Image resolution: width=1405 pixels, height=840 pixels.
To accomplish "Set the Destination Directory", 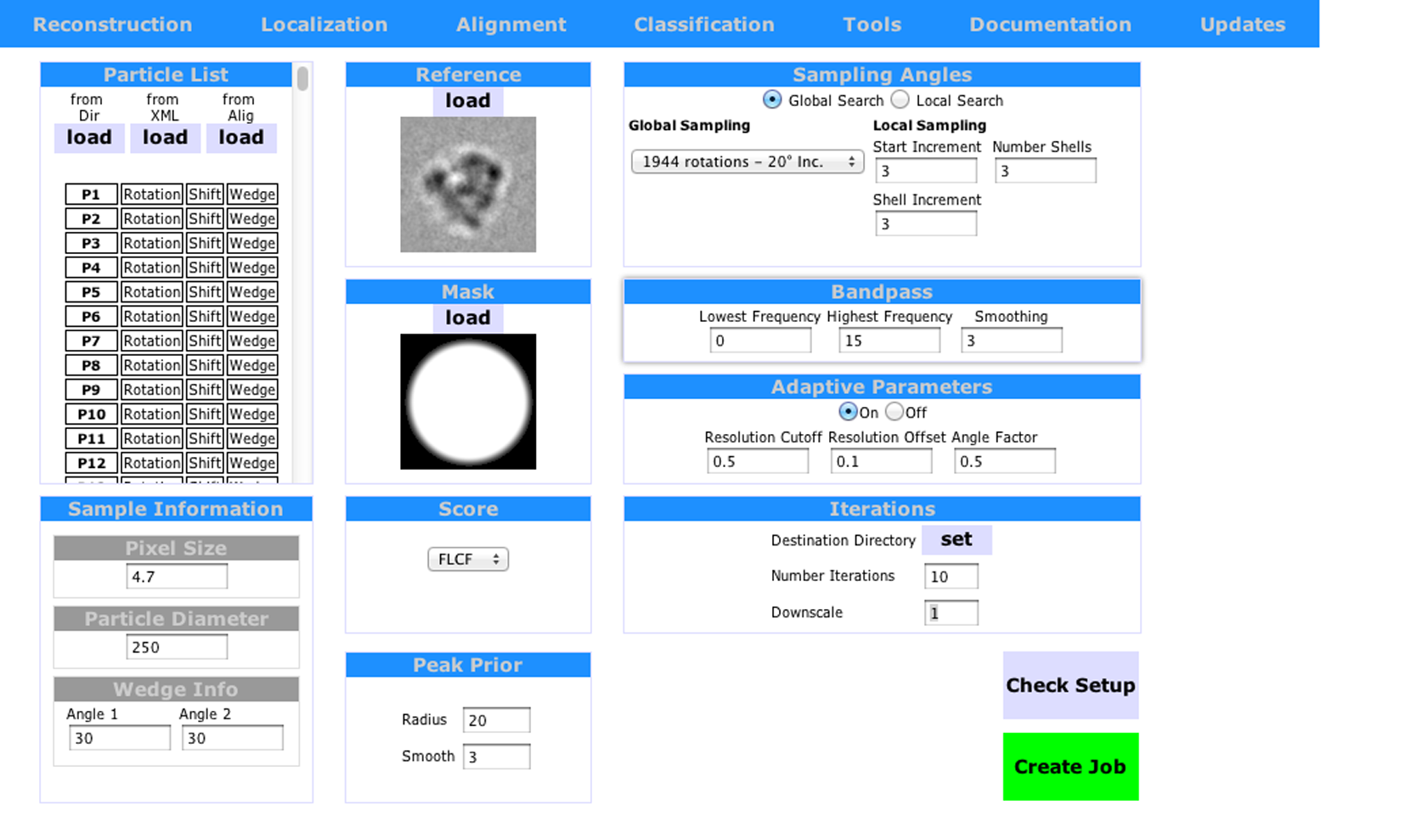I will pyautogui.click(x=956, y=538).
